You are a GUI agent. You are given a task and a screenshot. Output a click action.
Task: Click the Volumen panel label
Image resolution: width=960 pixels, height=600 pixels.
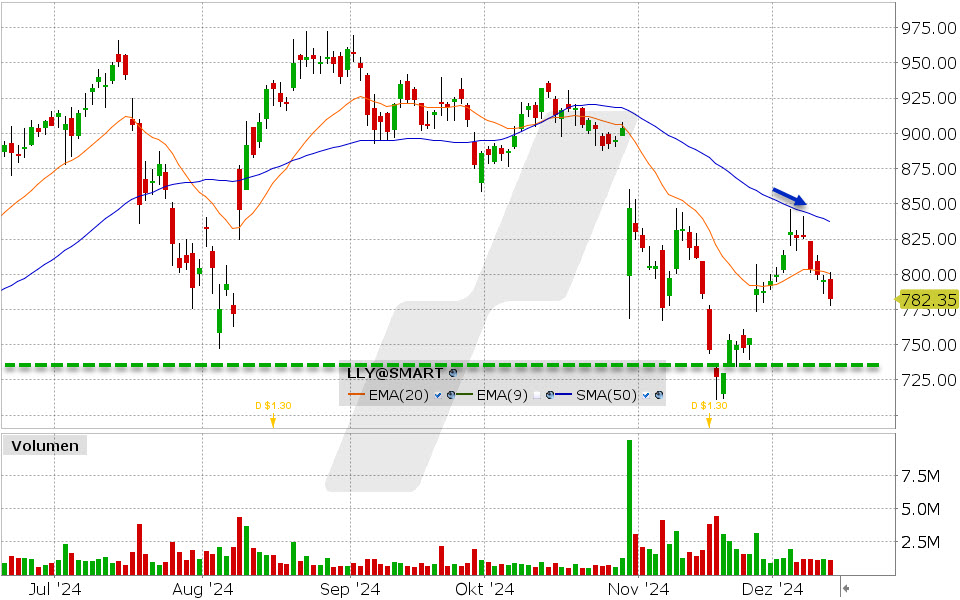click(45, 446)
